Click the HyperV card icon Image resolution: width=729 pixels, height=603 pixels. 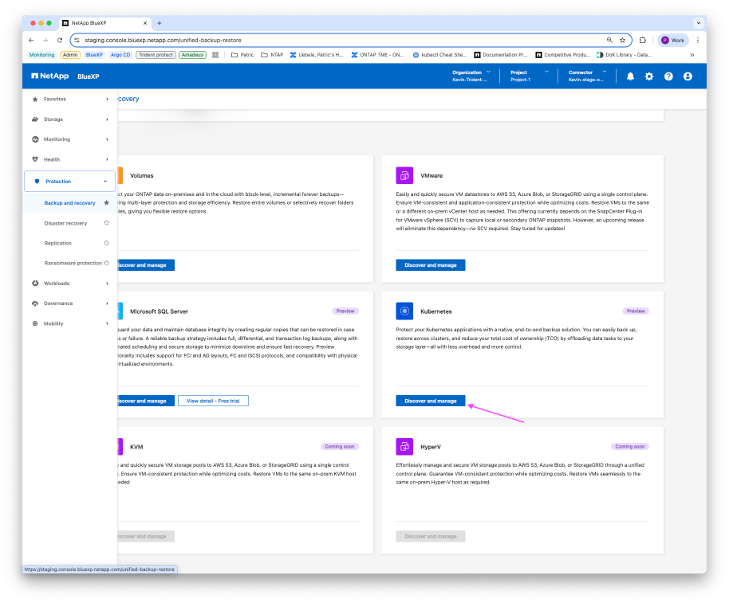(x=404, y=447)
